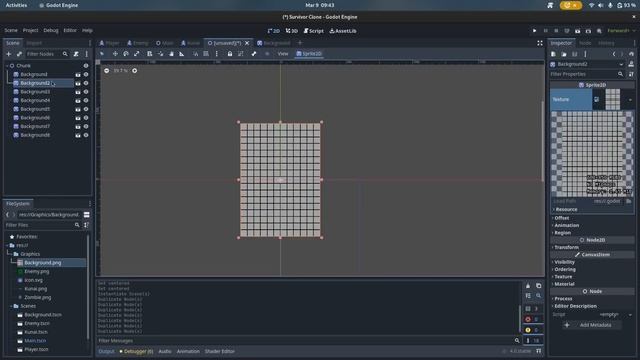The height and width of the screenshot is (360, 640).
Task: Toggle error messages filter in Output
Action: 532,319
